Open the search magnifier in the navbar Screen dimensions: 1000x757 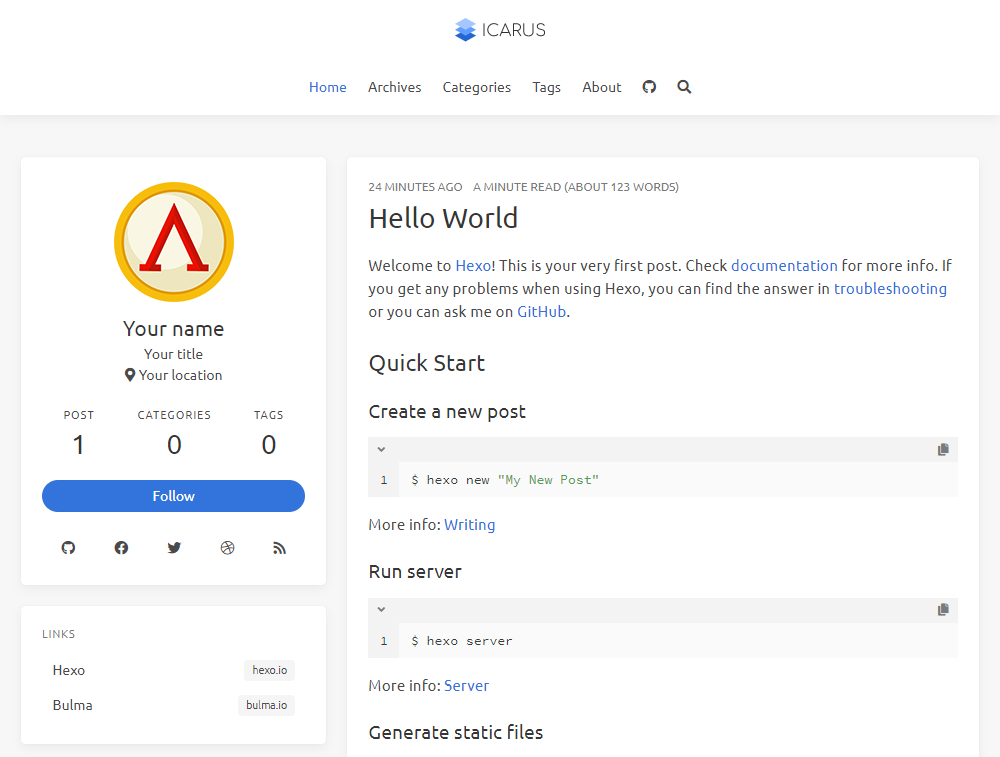point(684,87)
